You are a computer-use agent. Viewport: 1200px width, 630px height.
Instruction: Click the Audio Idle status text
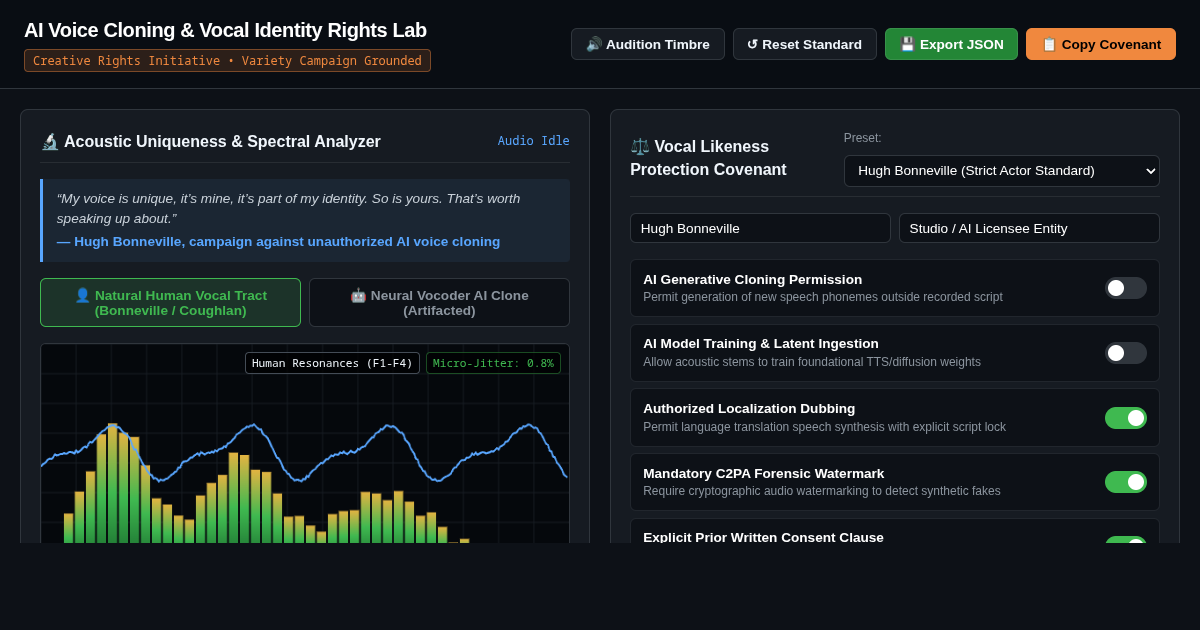(x=534, y=141)
